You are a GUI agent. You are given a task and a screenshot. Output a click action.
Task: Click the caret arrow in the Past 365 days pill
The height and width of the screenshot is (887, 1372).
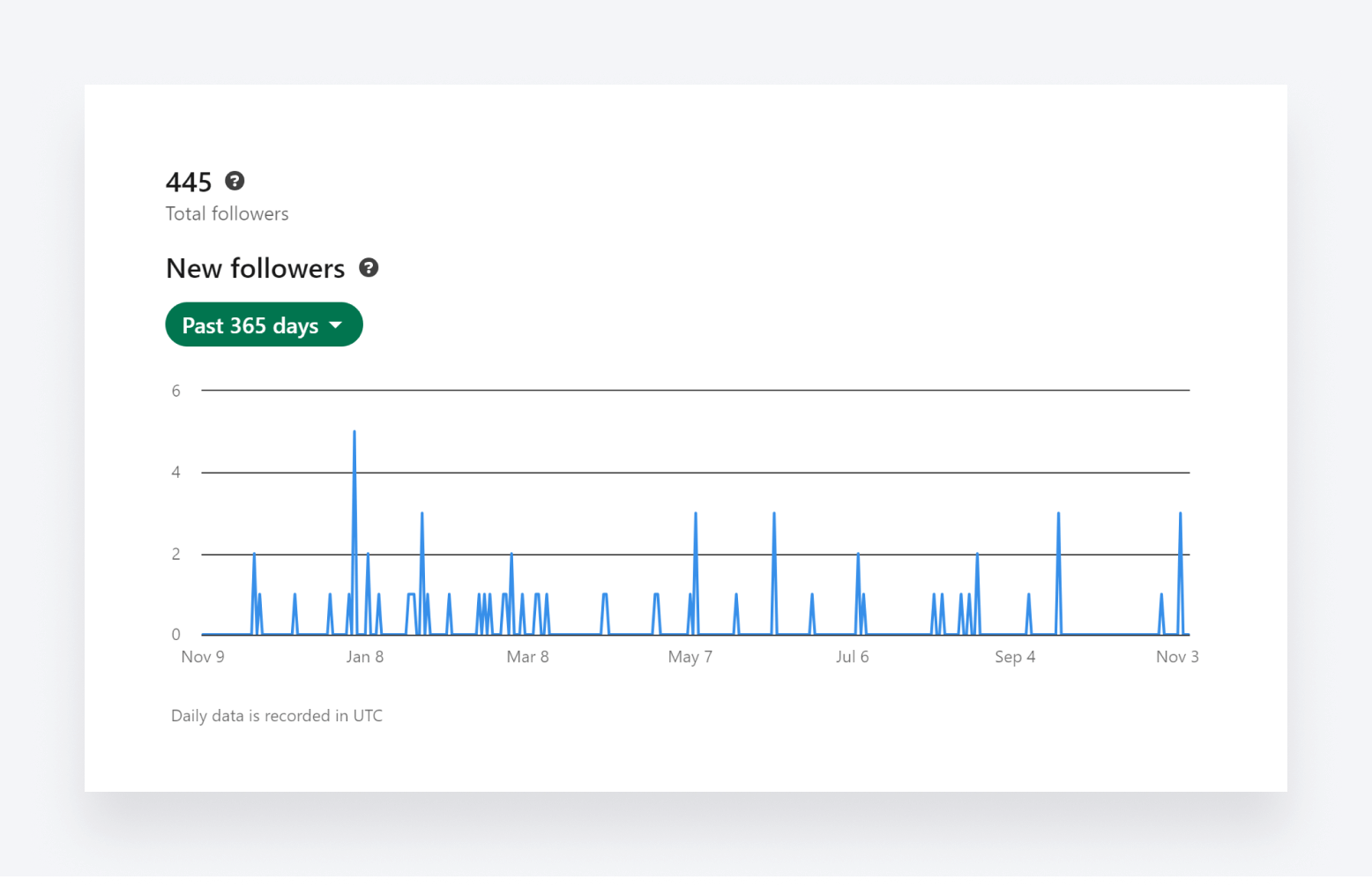click(x=336, y=325)
